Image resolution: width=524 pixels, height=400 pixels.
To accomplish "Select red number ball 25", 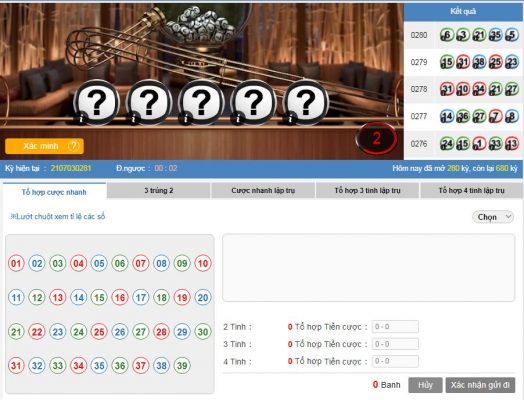I will point(99,331).
